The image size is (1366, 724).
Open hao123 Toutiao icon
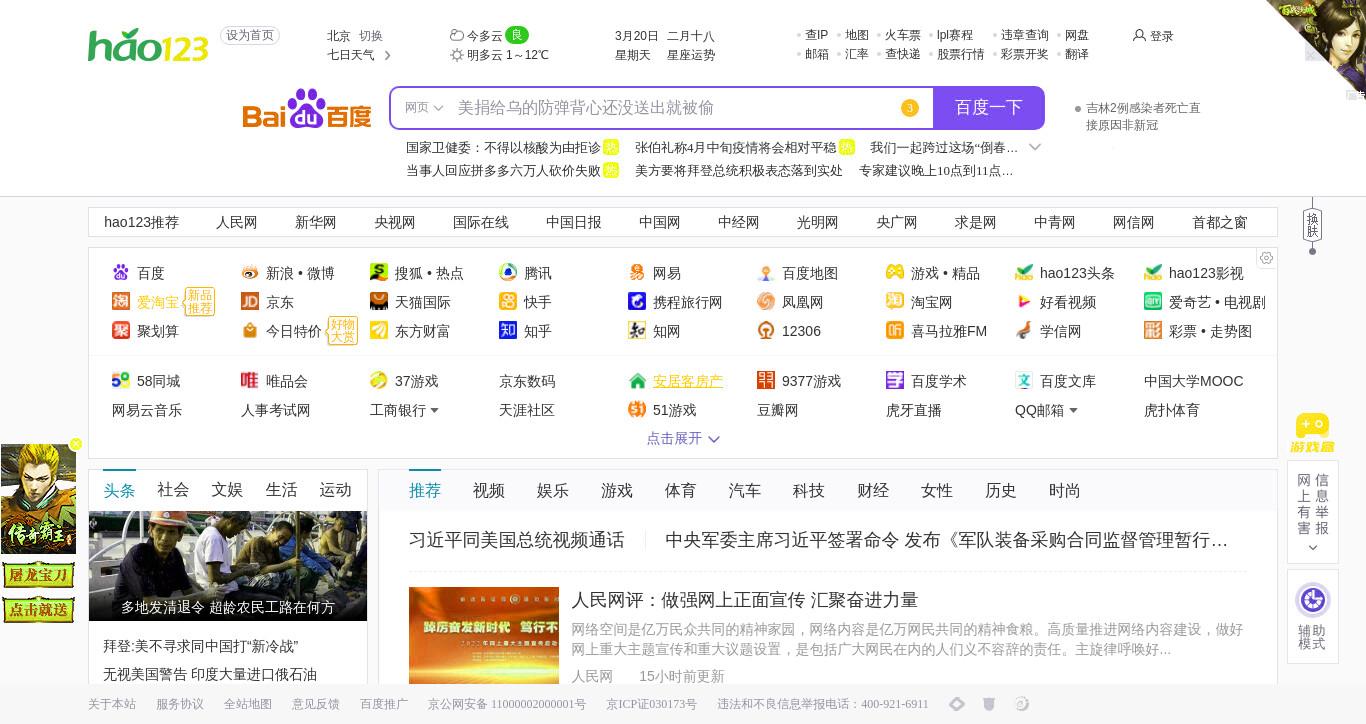coord(1024,272)
